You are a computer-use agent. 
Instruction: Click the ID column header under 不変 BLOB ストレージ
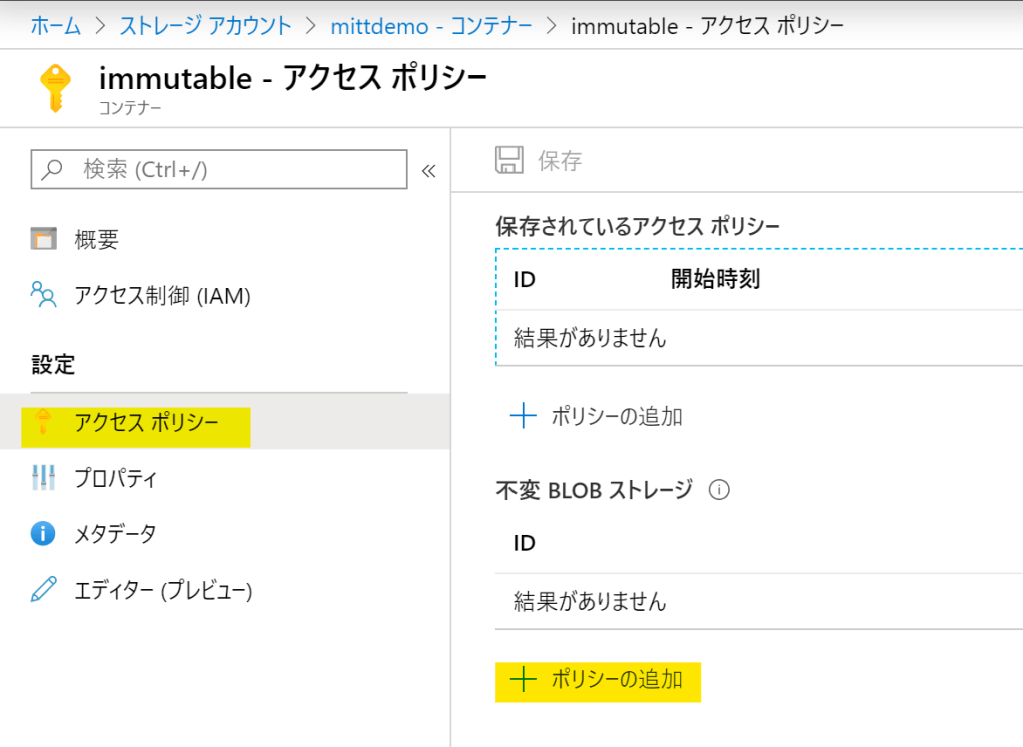[525, 543]
